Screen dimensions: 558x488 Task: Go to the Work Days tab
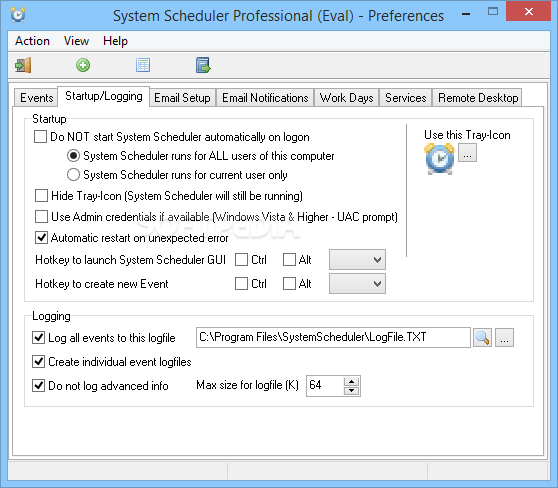(x=347, y=98)
